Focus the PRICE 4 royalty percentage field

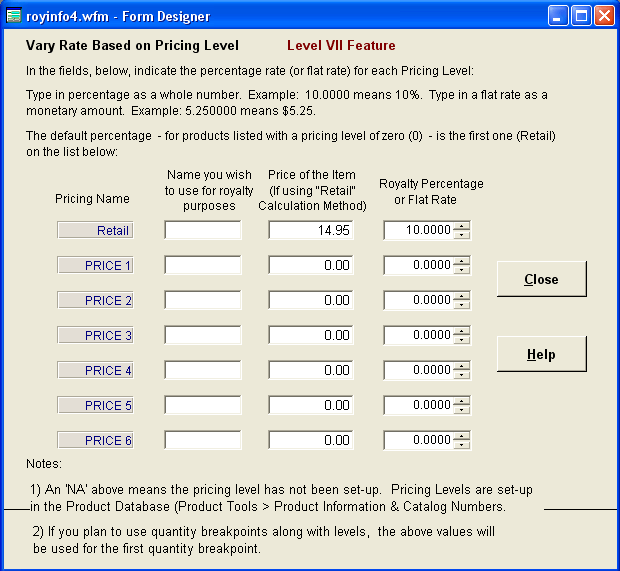[x=417, y=370]
